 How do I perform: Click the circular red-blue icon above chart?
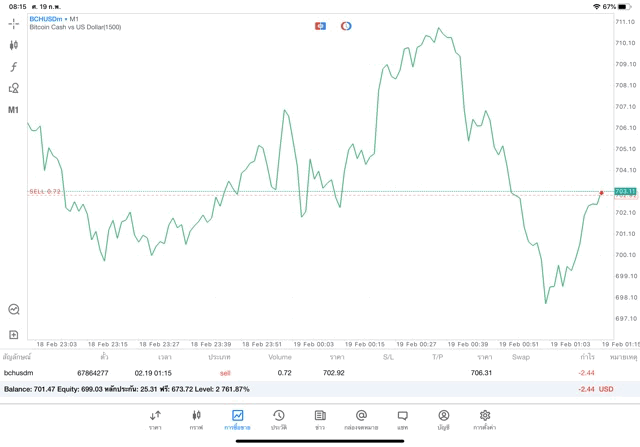[x=346, y=25]
